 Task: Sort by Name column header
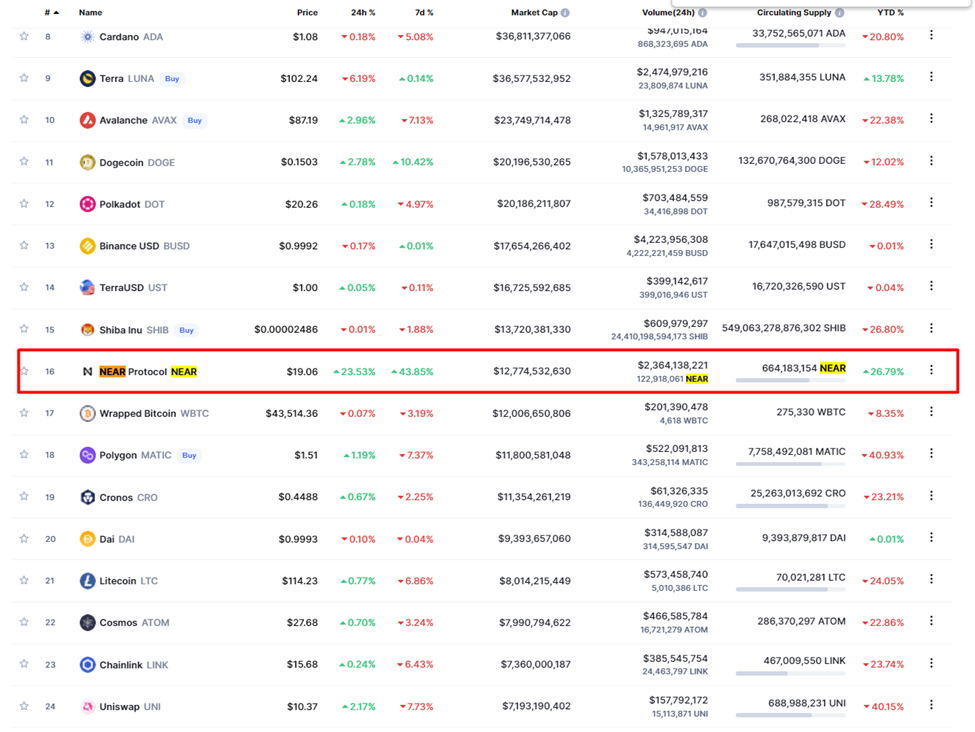[x=91, y=12]
